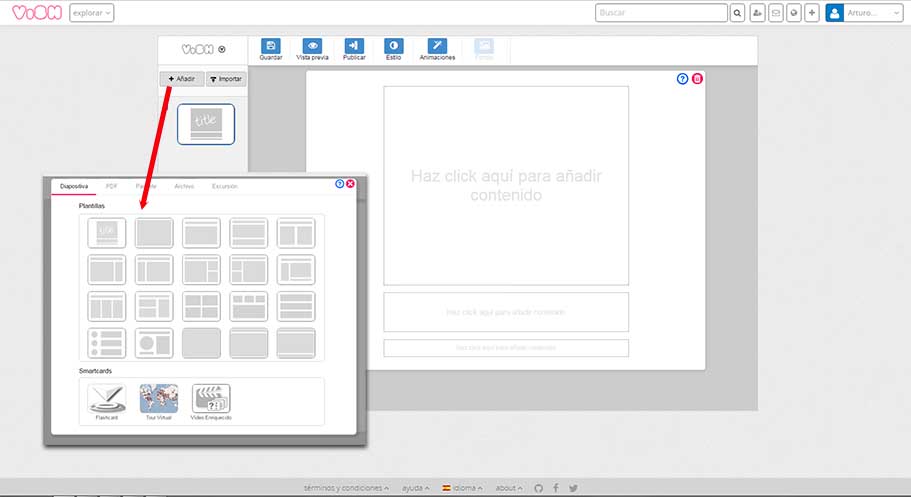Image resolution: width=911 pixels, height=497 pixels.
Task: Open Vista previa with the eye icon
Action: coord(312,46)
